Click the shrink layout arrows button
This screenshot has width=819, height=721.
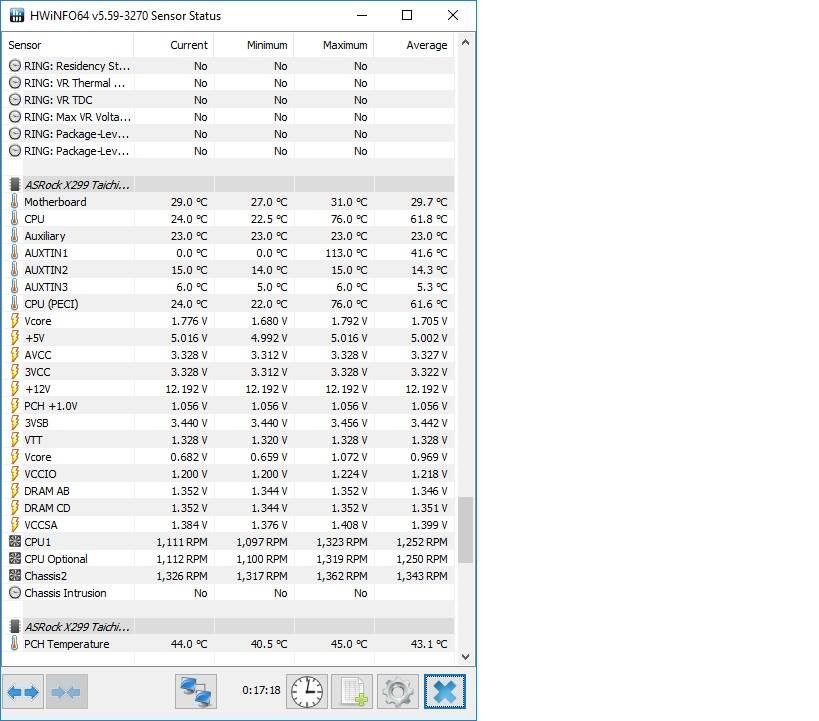pyautogui.click(x=66, y=692)
